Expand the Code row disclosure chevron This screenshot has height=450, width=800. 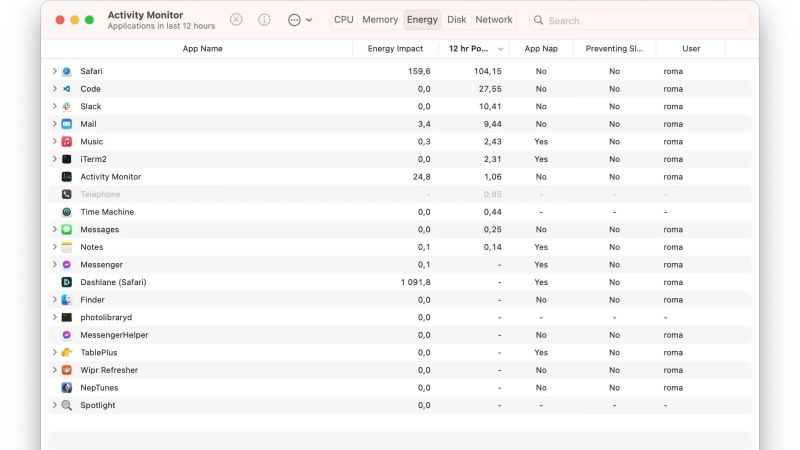coord(55,89)
